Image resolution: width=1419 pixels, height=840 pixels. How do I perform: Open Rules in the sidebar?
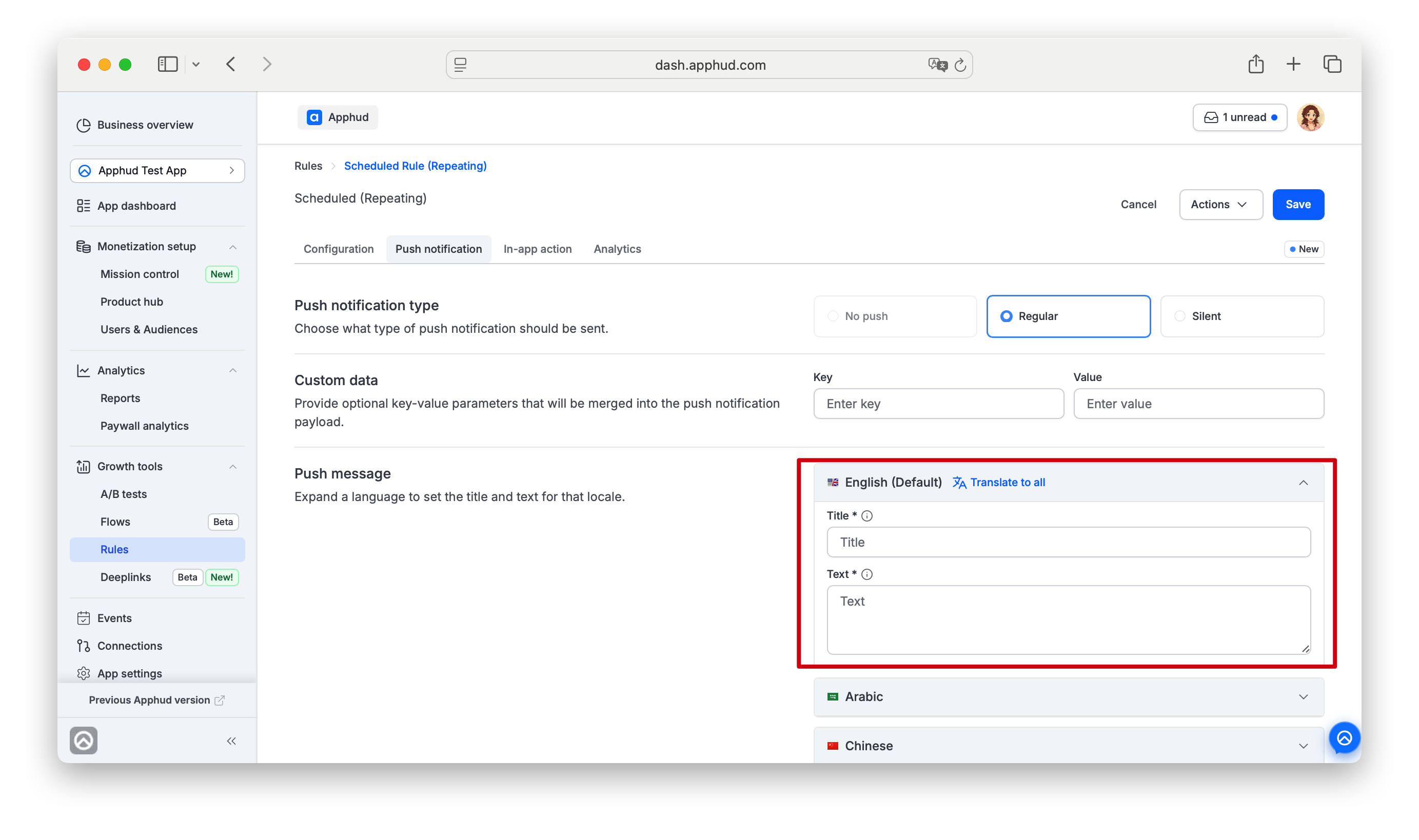[x=157, y=550]
